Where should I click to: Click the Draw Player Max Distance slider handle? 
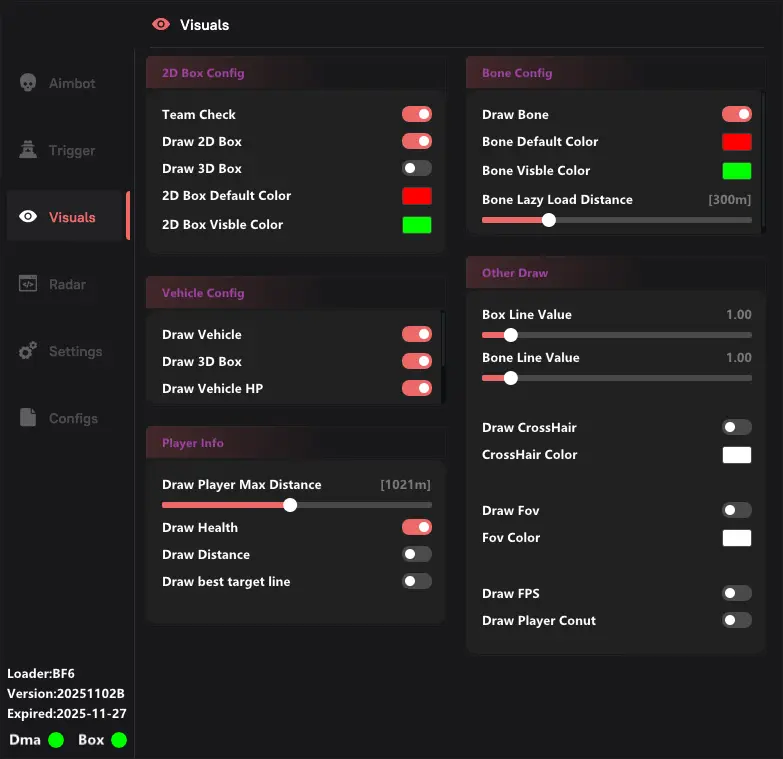pos(290,505)
